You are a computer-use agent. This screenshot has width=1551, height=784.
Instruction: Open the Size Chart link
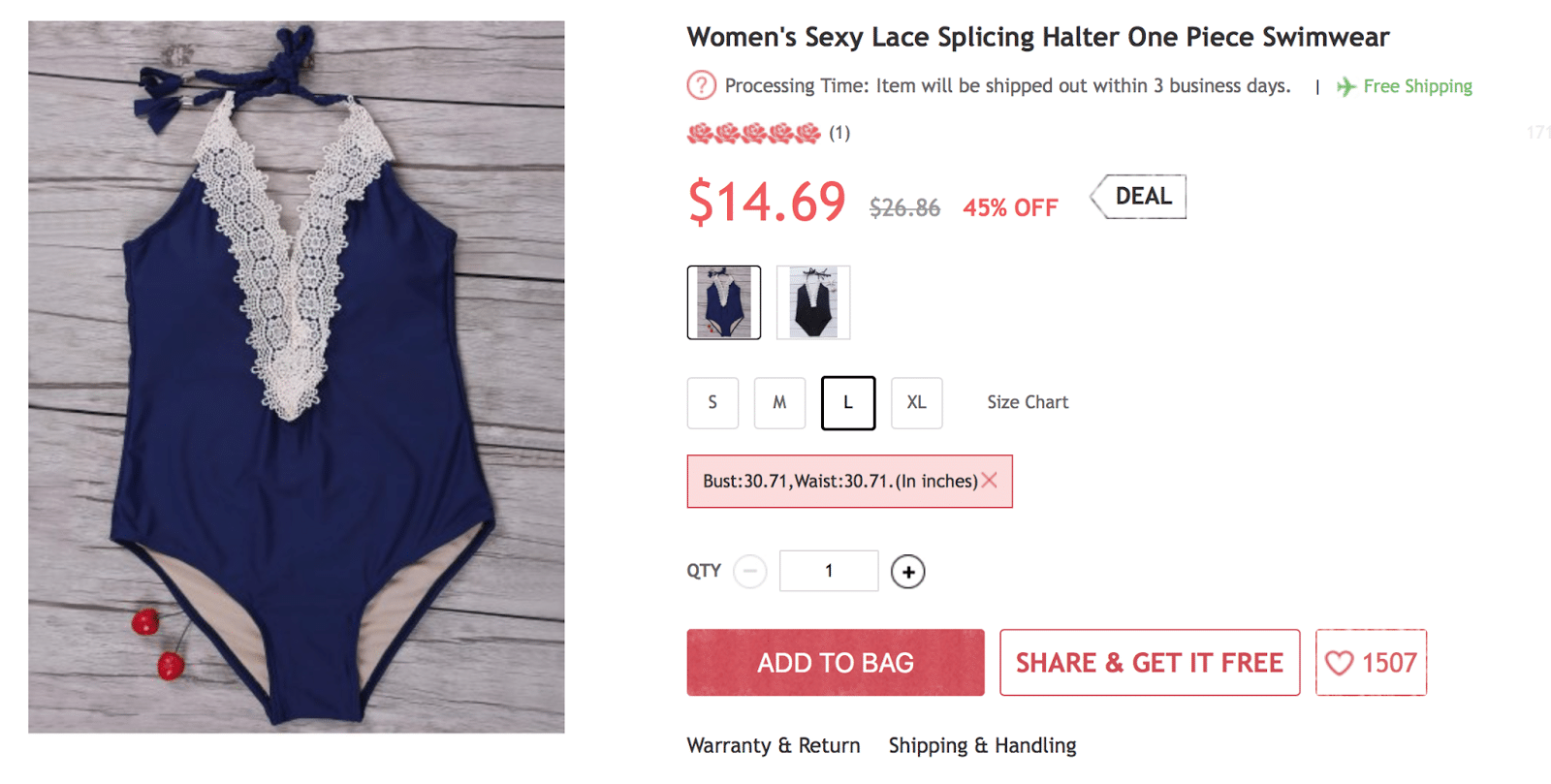point(1028,402)
